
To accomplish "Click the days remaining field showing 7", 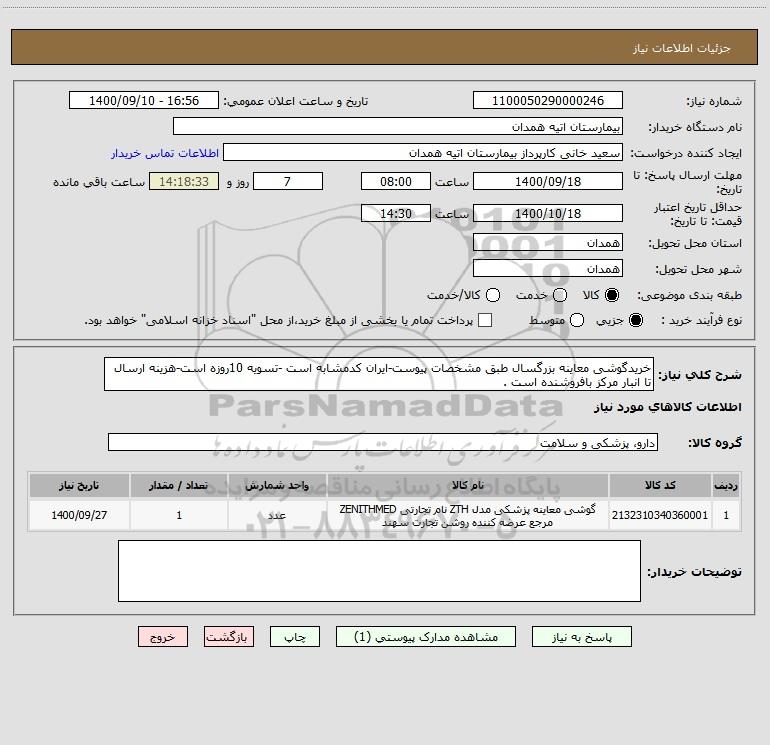I will click(288, 181).
